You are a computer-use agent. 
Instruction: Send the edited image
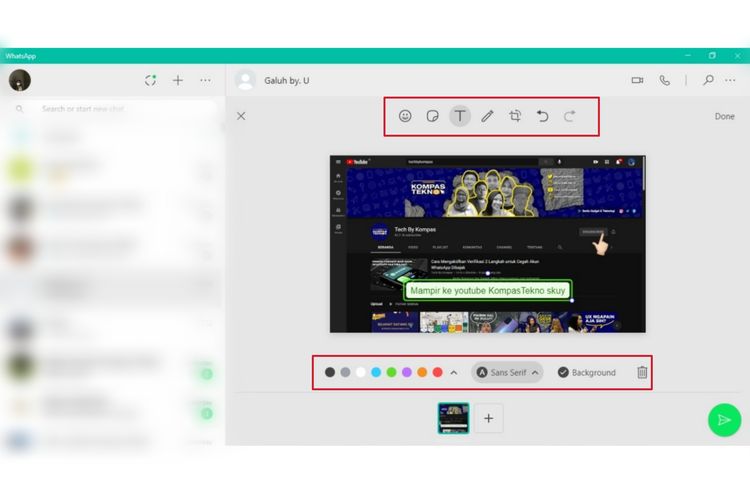[x=724, y=420]
